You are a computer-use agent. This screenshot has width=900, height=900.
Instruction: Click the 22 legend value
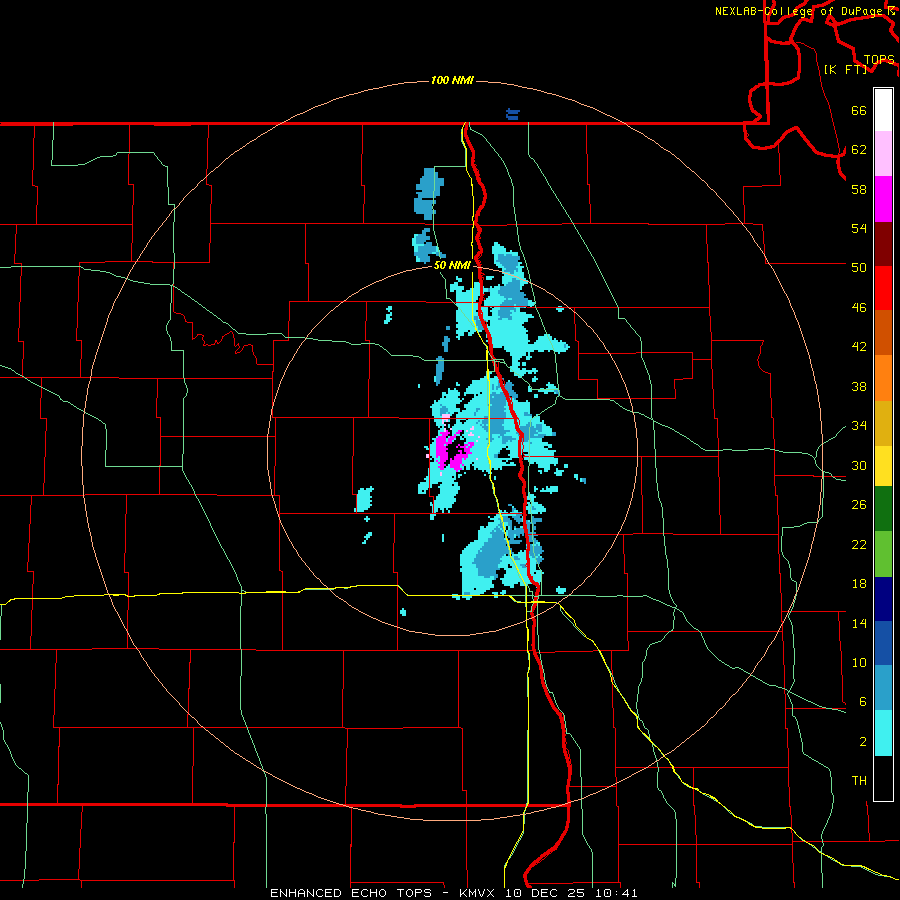click(x=859, y=544)
